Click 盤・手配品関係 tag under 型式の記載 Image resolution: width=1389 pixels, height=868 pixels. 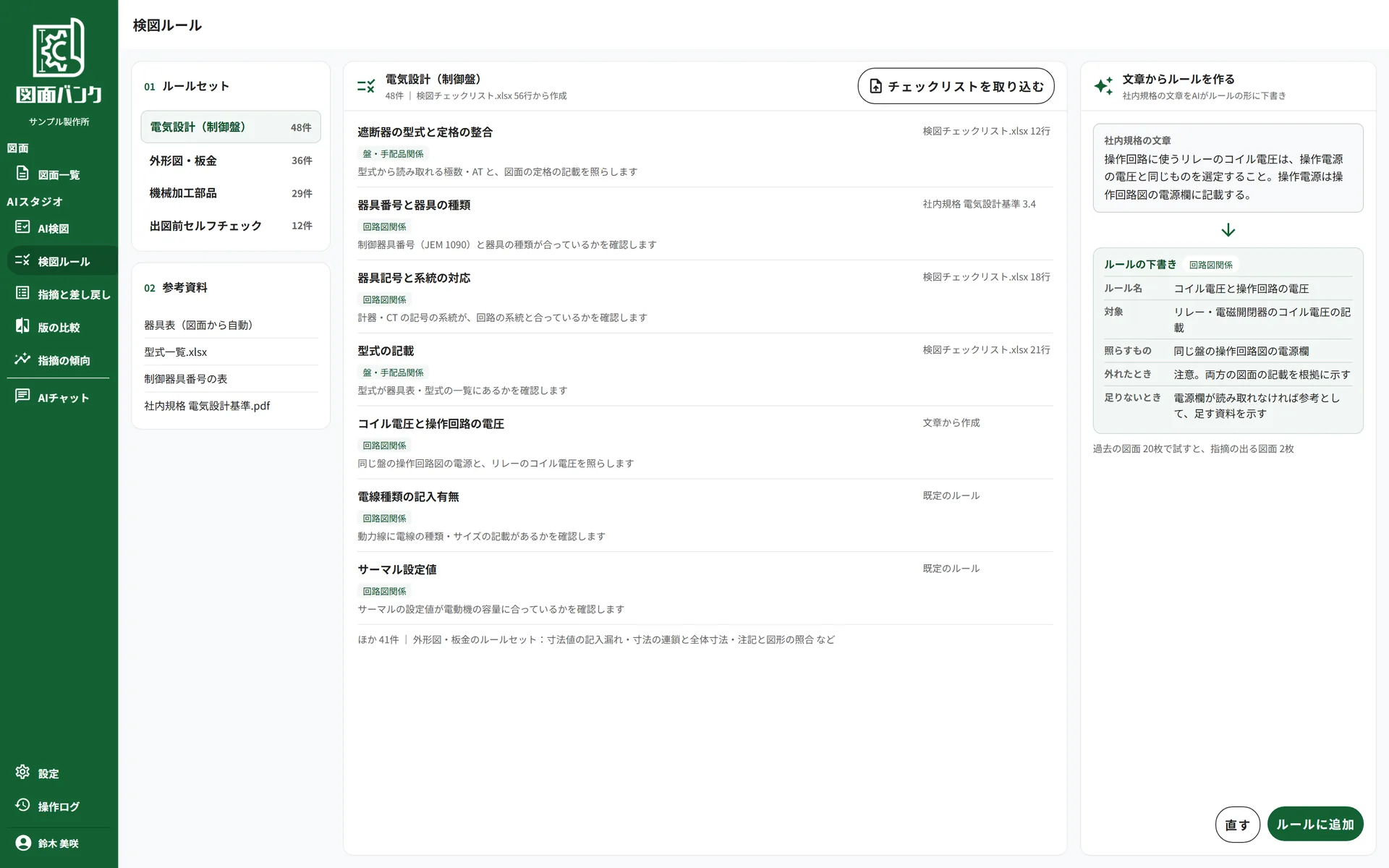pos(393,373)
